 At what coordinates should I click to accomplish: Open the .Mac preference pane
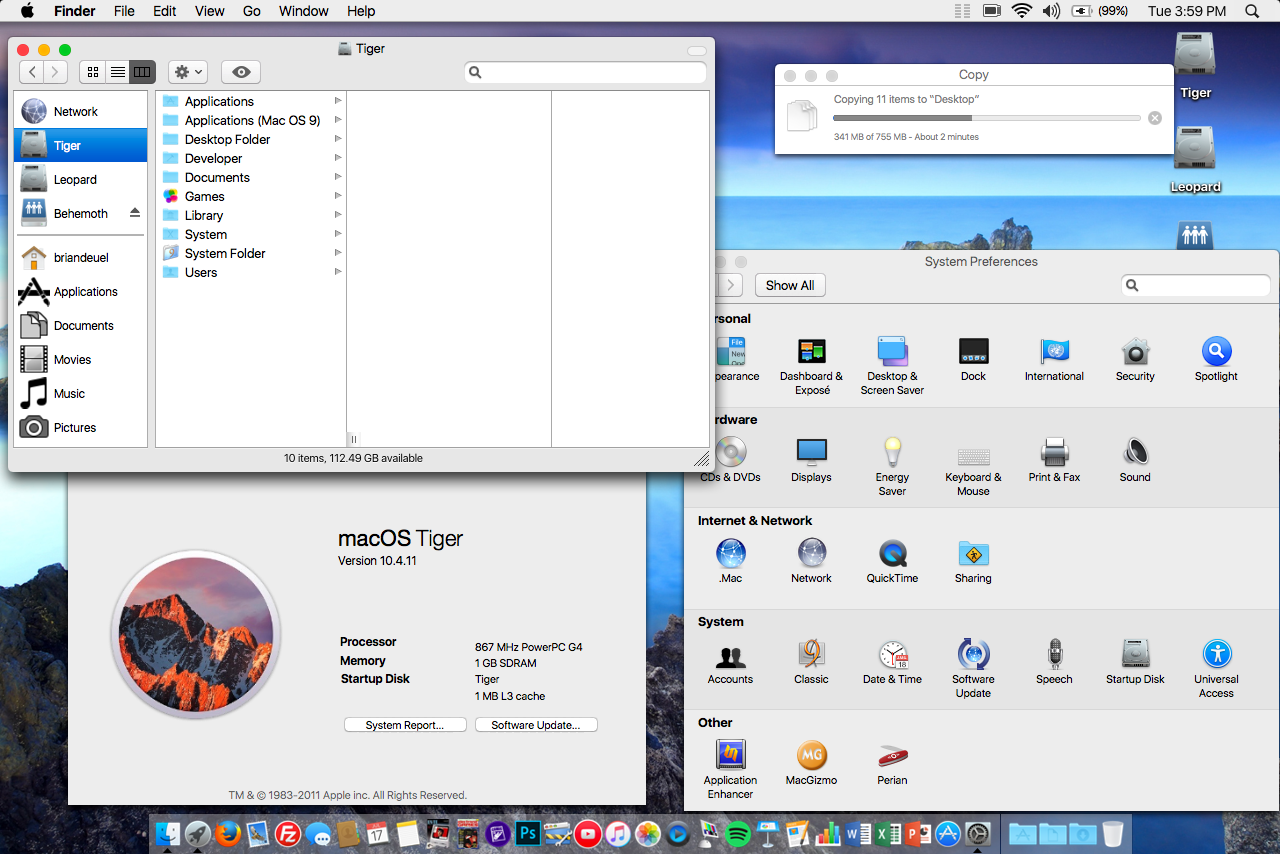pos(731,553)
